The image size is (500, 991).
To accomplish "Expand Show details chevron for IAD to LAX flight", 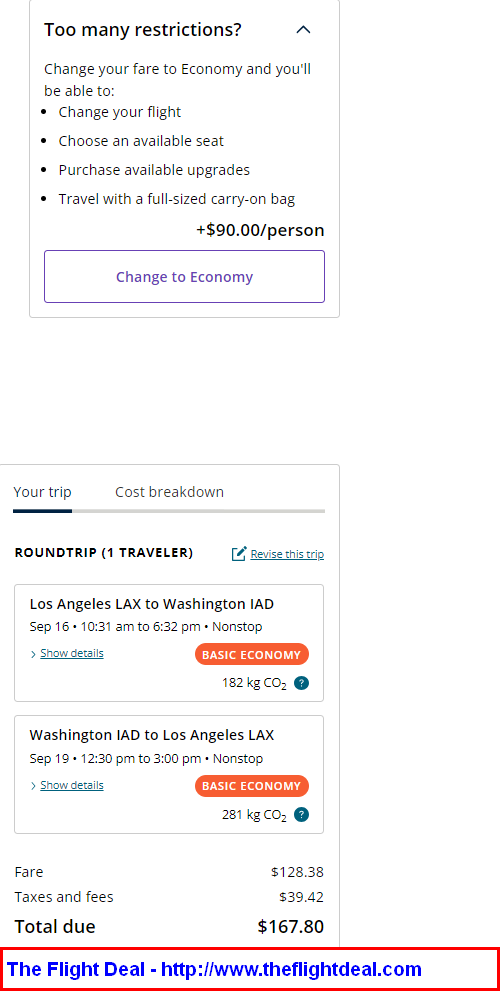I will [x=34, y=786].
